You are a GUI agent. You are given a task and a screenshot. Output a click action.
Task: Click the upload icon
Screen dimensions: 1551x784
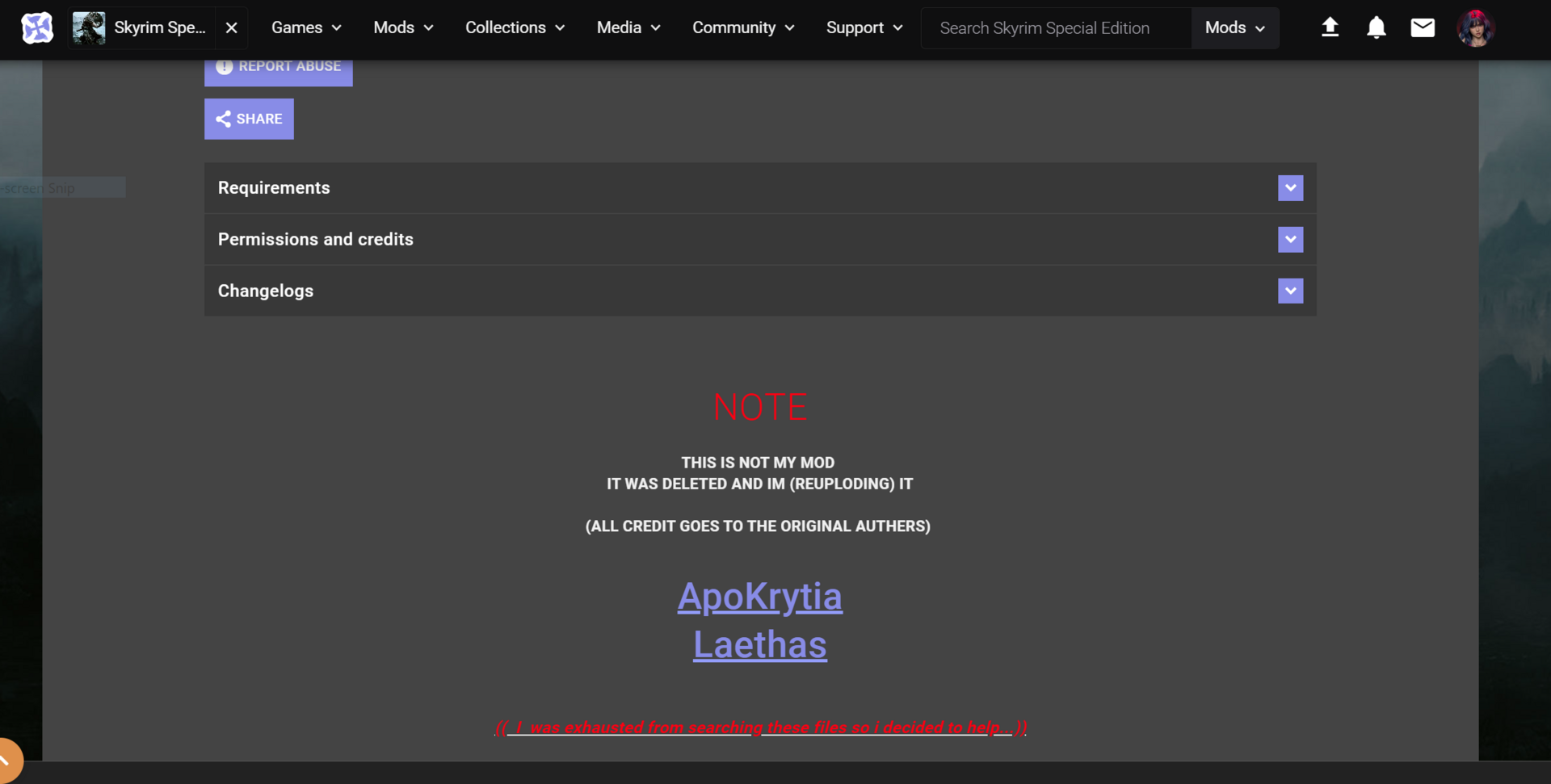[1330, 28]
